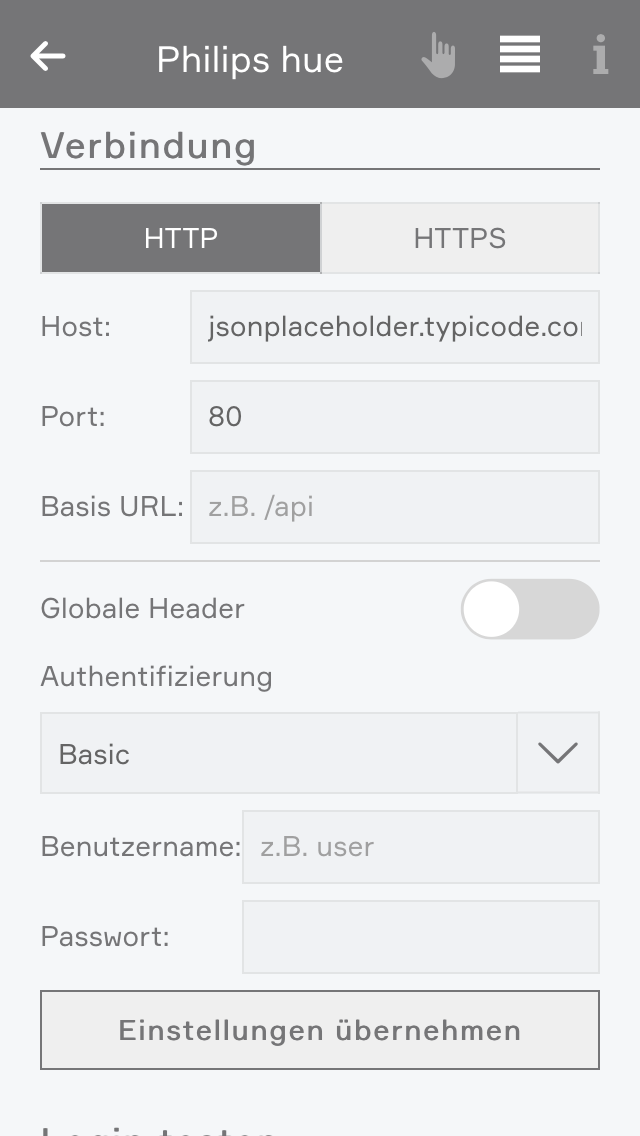Image resolution: width=640 pixels, height=1136 pixels.
Task: Click the Login testen heading at bottom
Action: (160, 1128)
